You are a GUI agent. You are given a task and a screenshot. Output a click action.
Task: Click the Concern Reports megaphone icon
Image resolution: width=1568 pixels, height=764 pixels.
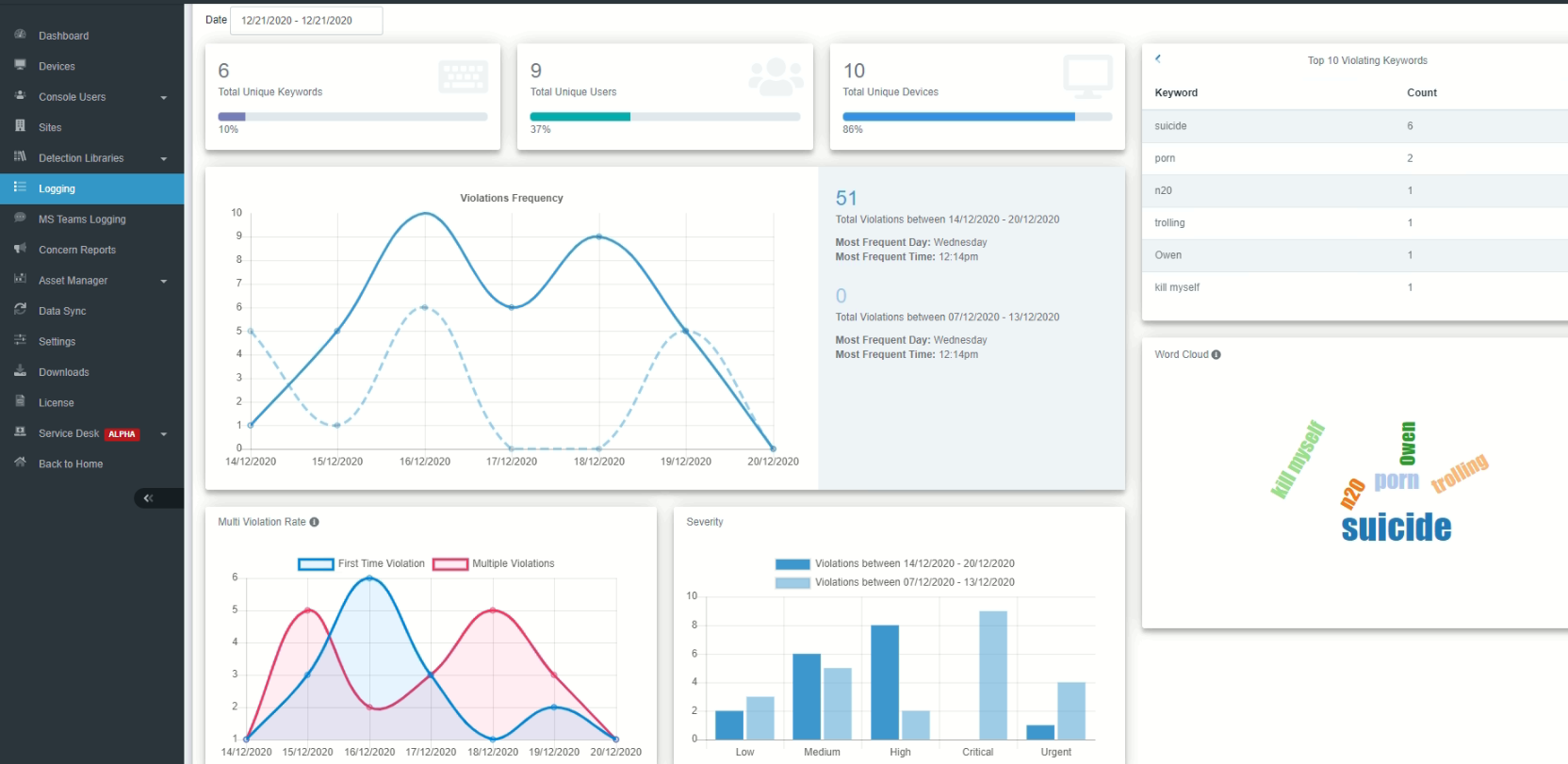click(x=20, y=248)
